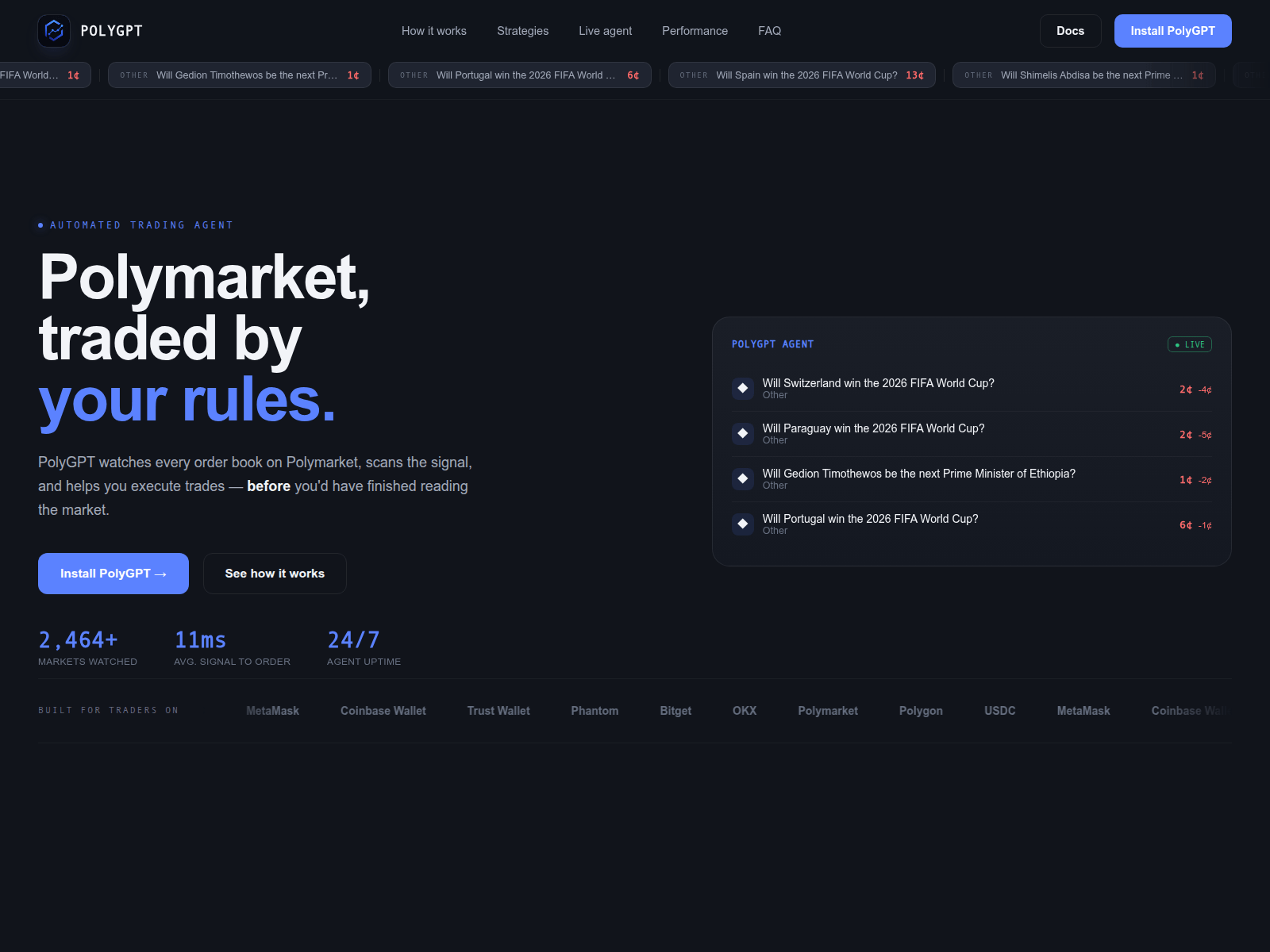
Task: Click the Gedion Timothewos price 1¢ -2¢
Action: tap(1195, 480)
